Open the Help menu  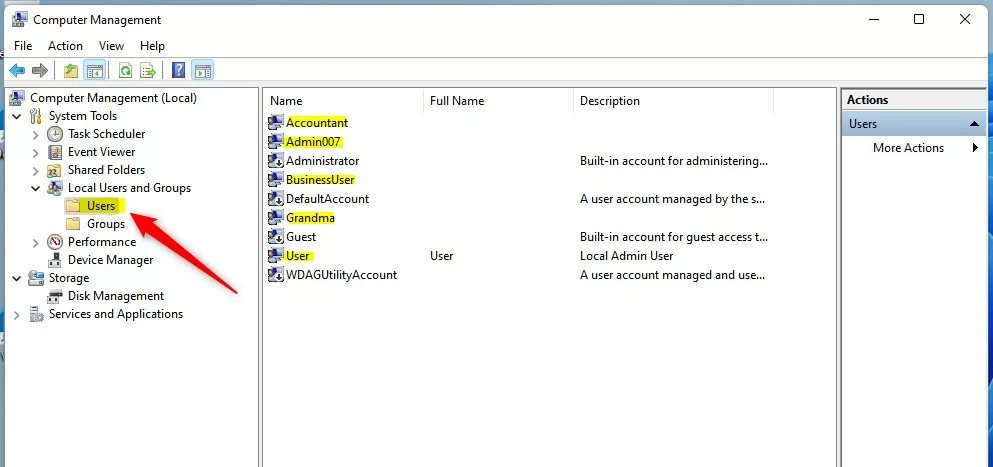pos(152,46)
